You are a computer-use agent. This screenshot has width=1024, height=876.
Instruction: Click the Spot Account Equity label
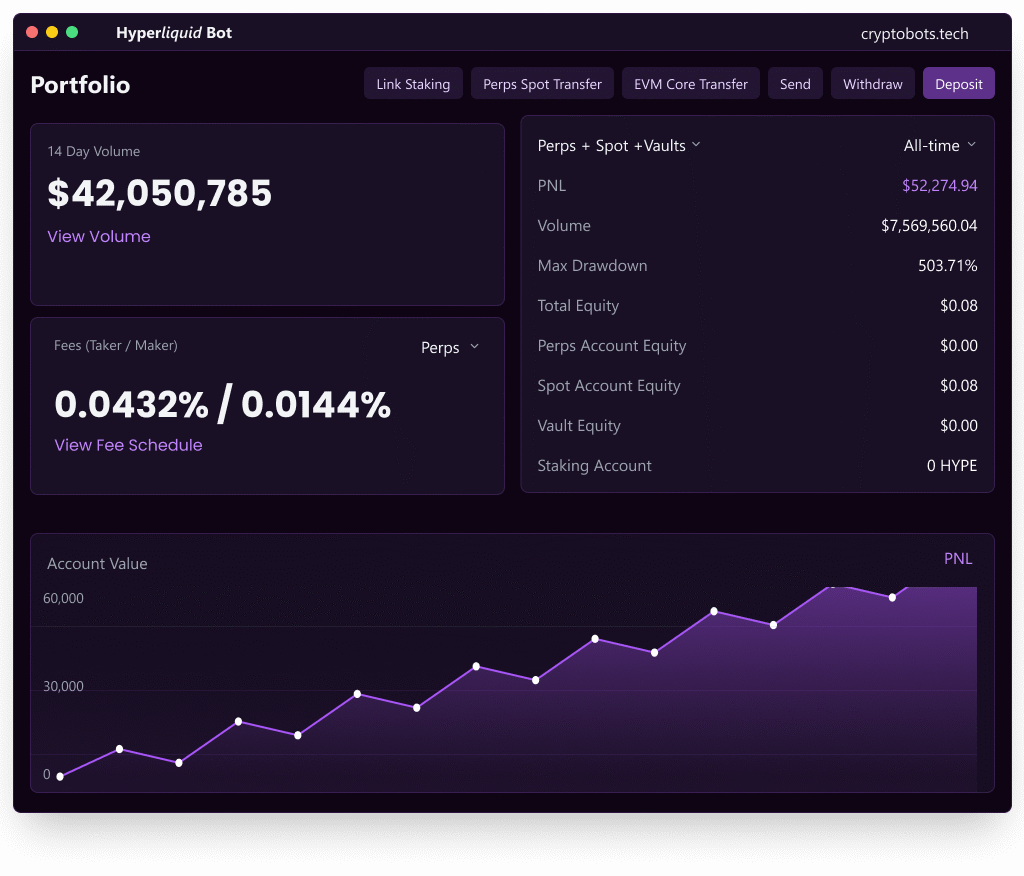point(609,386)
